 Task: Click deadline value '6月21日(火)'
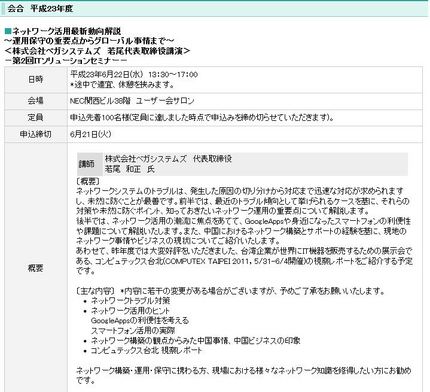91,134
